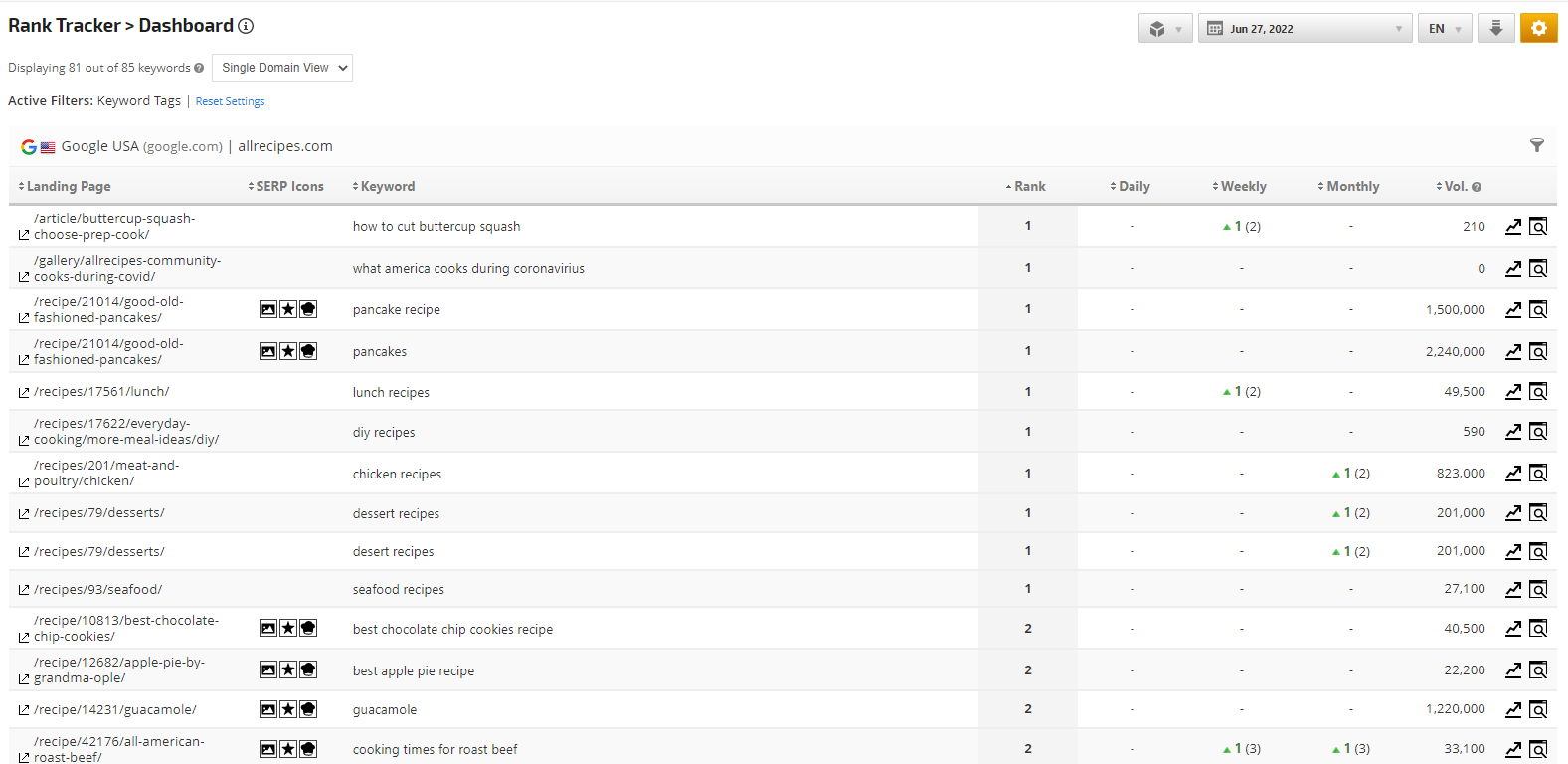Sort table by Keyword column header
The height and width of the screenshot is (764, 1568).
click(387, 187)
